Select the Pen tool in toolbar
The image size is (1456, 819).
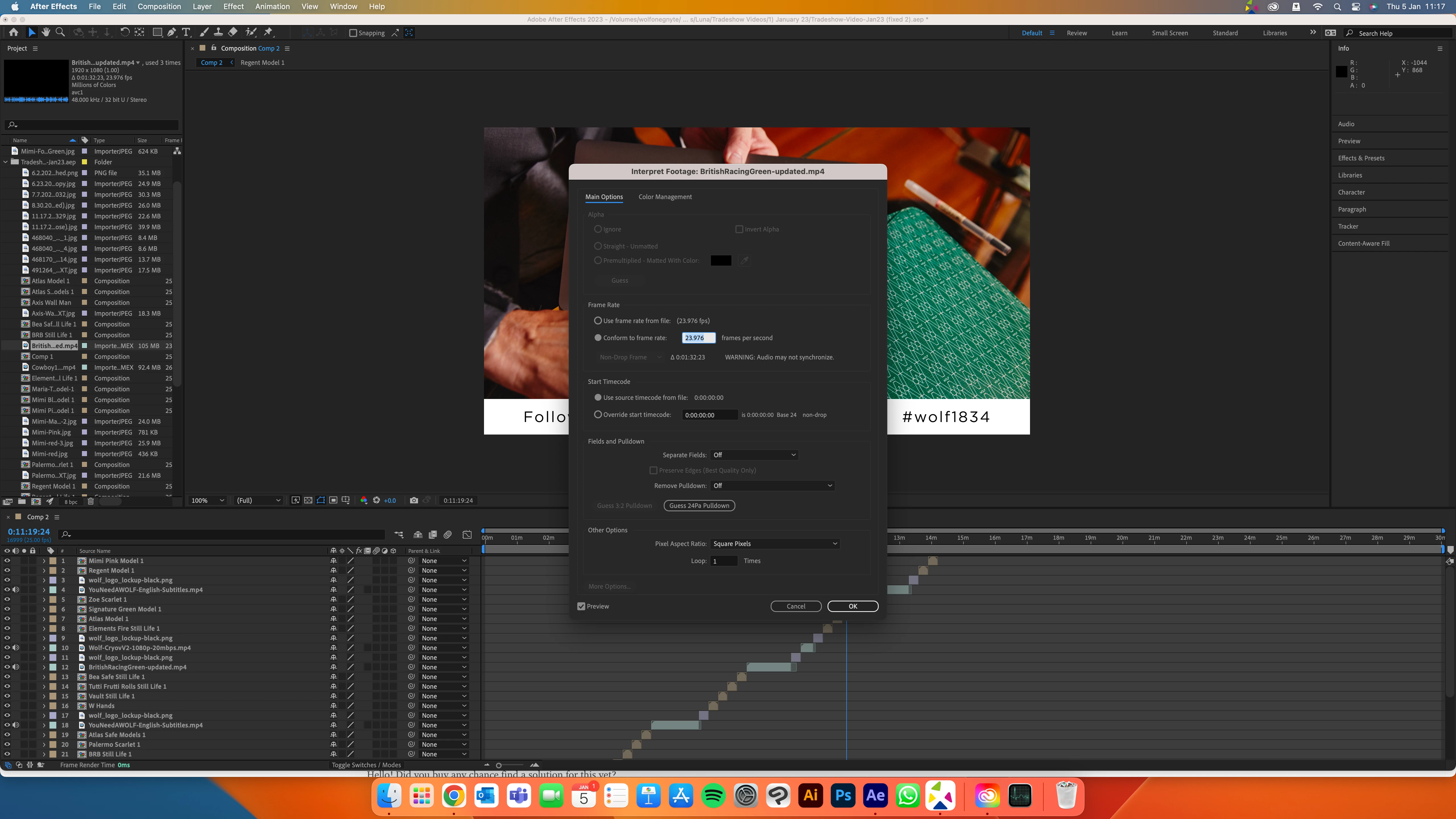click(x=172, y=32)
